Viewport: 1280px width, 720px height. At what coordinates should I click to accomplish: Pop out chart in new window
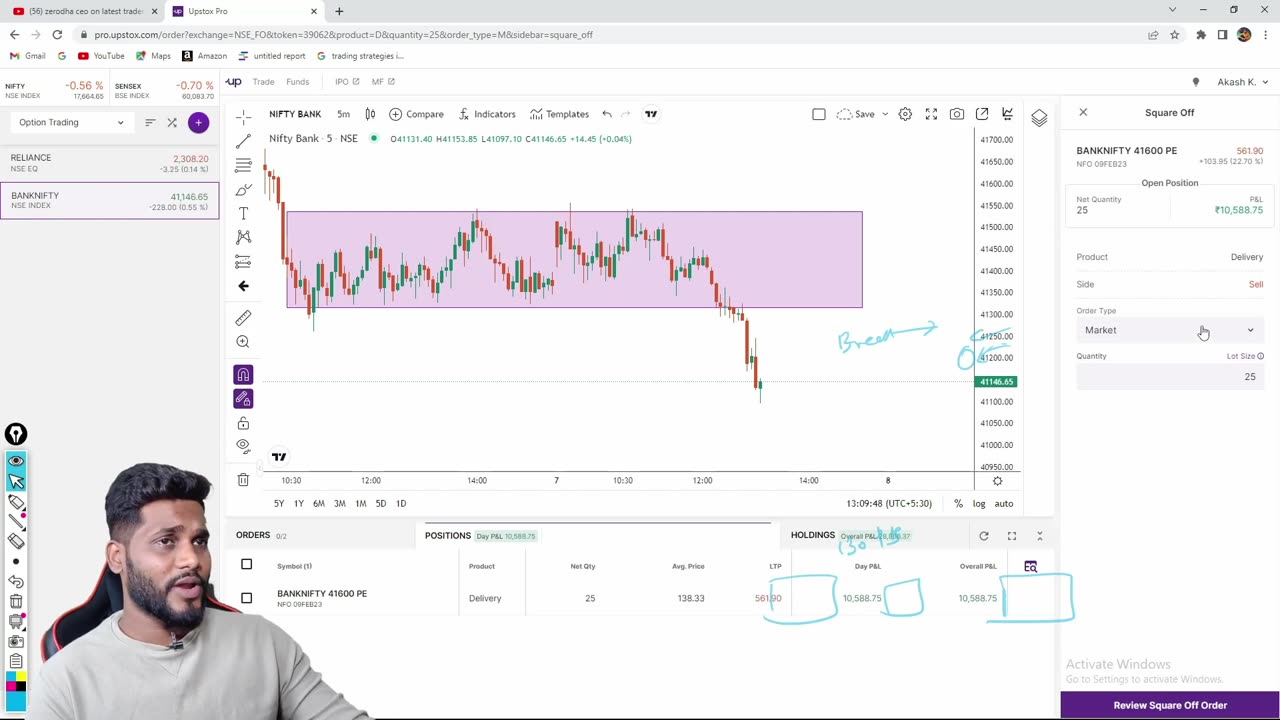pos(982,114)
